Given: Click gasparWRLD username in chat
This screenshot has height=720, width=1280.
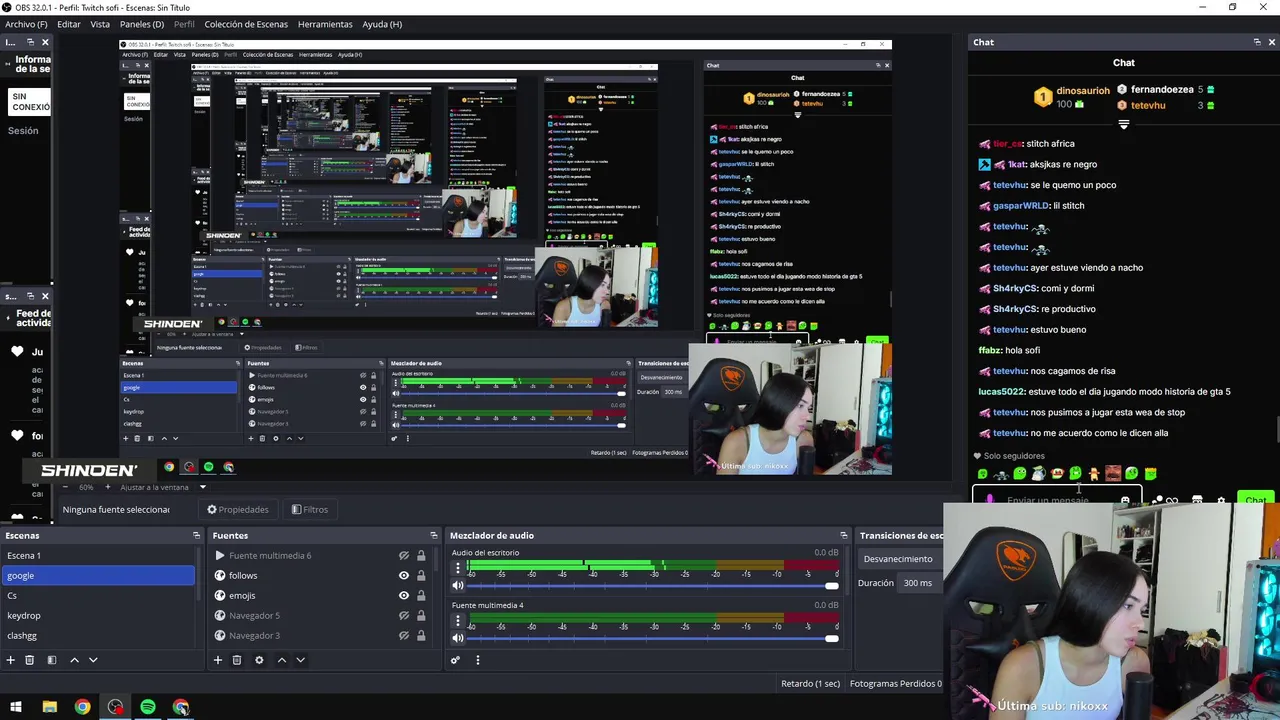Looking at the screenshot, I should click(x=1021, y=206).
